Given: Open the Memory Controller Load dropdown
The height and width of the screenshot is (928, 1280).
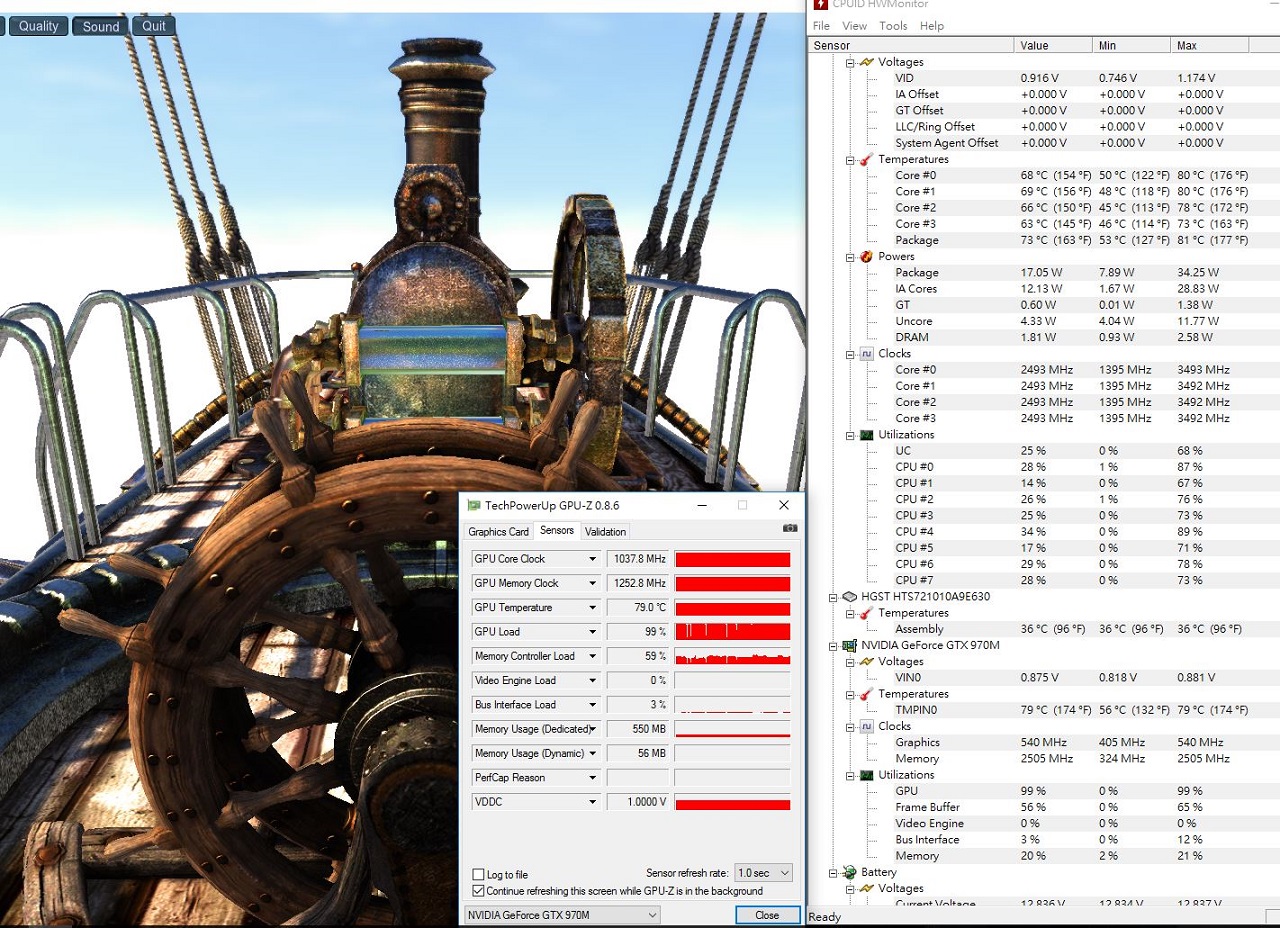Looking at the screenshot, I should click(x=592, y=656).
